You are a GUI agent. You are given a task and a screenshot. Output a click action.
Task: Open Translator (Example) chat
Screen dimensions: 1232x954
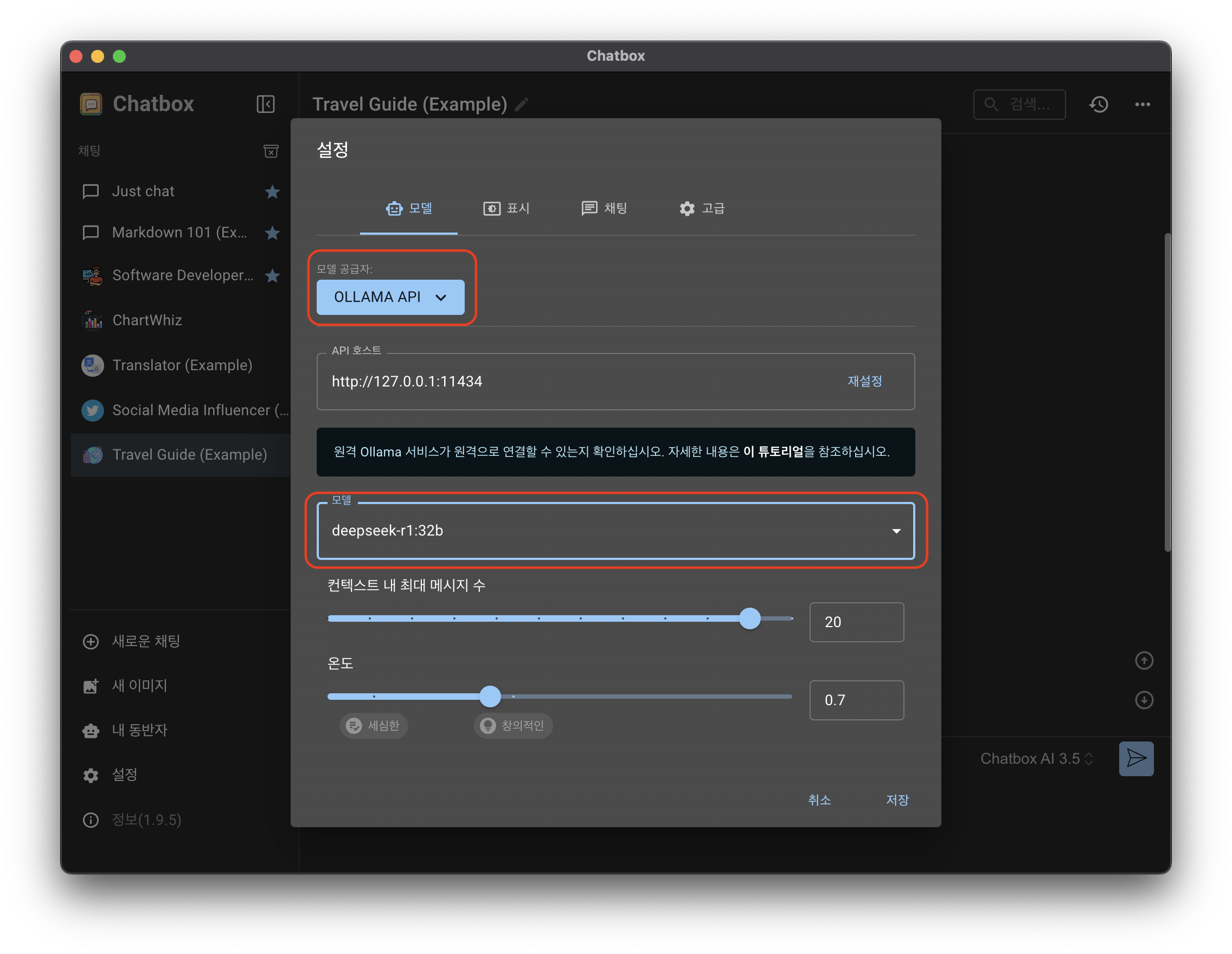pyautogui.click(x=181, y=365)
